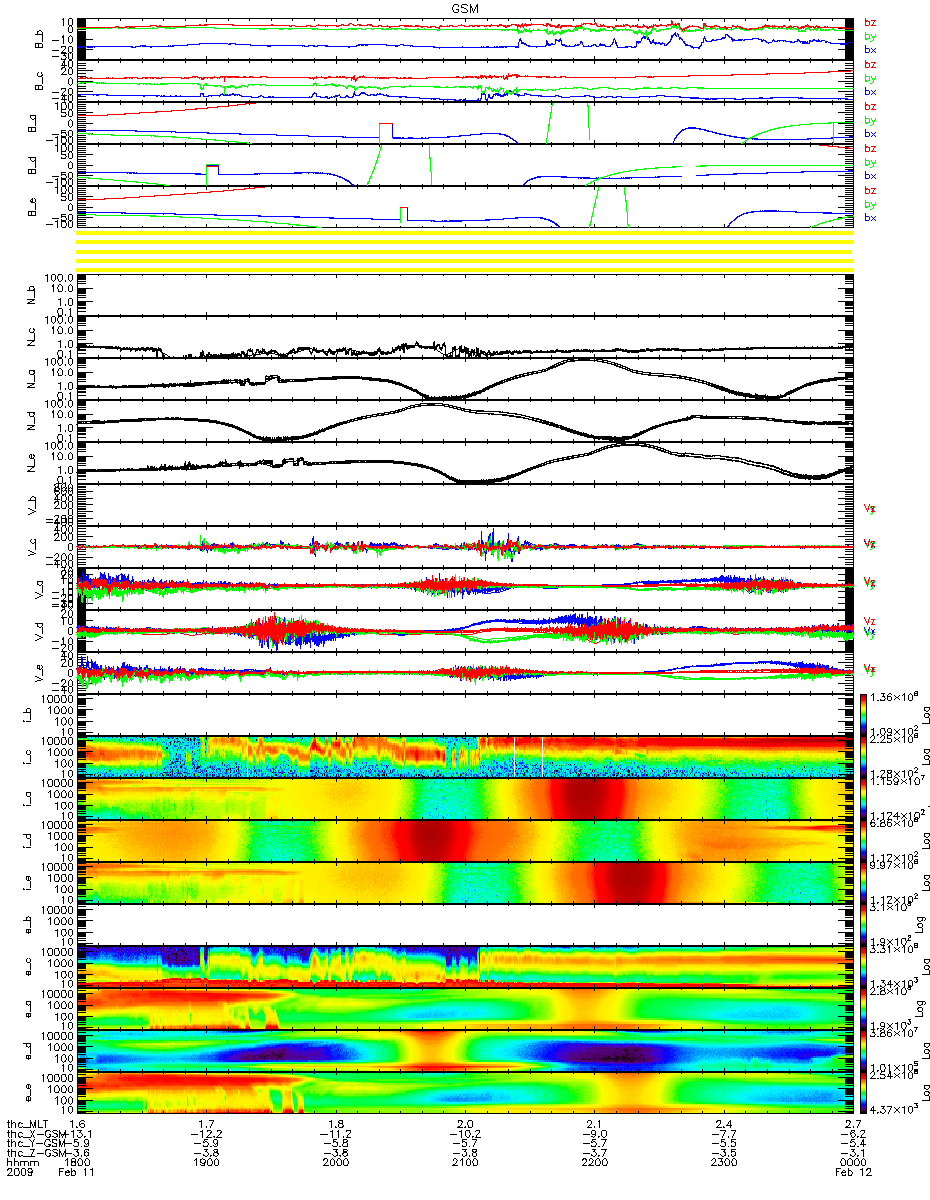This screenshot has height=1200, width=930.
Task: Click the by legend of the B_c panel
Action: (870, 78)
